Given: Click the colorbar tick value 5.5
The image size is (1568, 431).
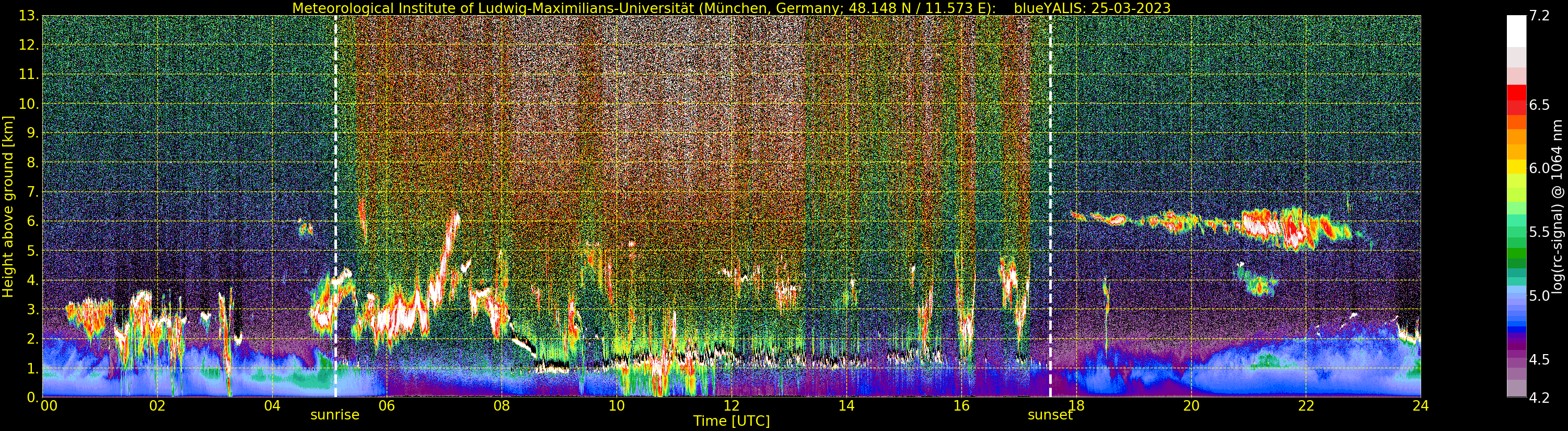Looking at the screenshot, I should coord(1539,232).
